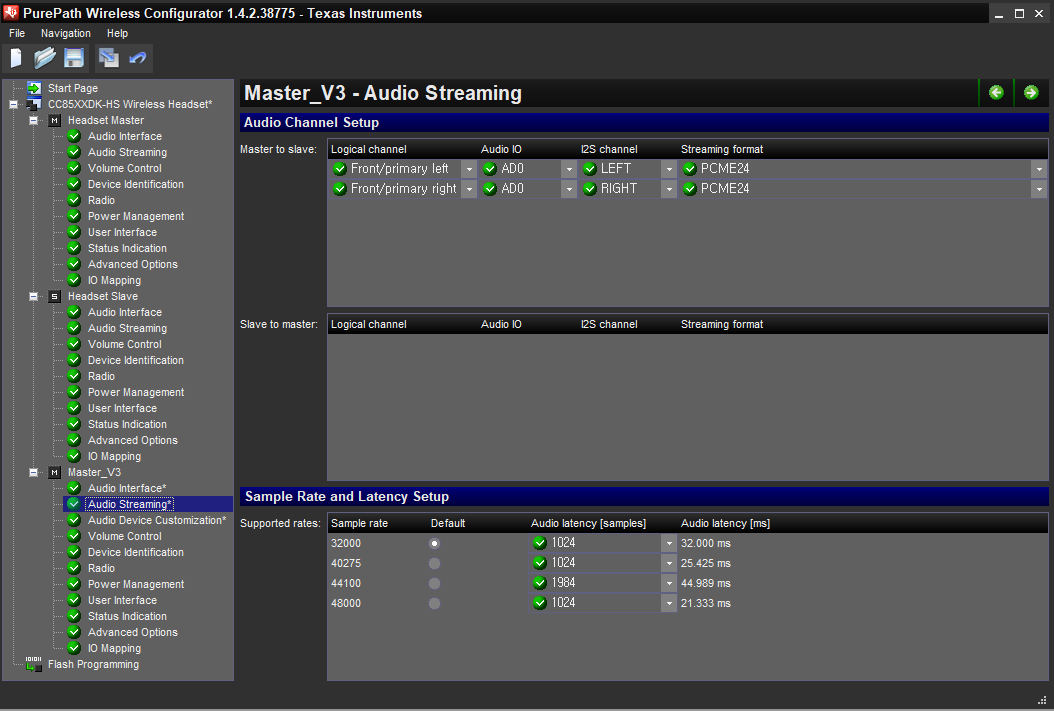Screen dimensions: 1054x711
Task: Open Start Page in the tree
Action: [x=73, y=88]
